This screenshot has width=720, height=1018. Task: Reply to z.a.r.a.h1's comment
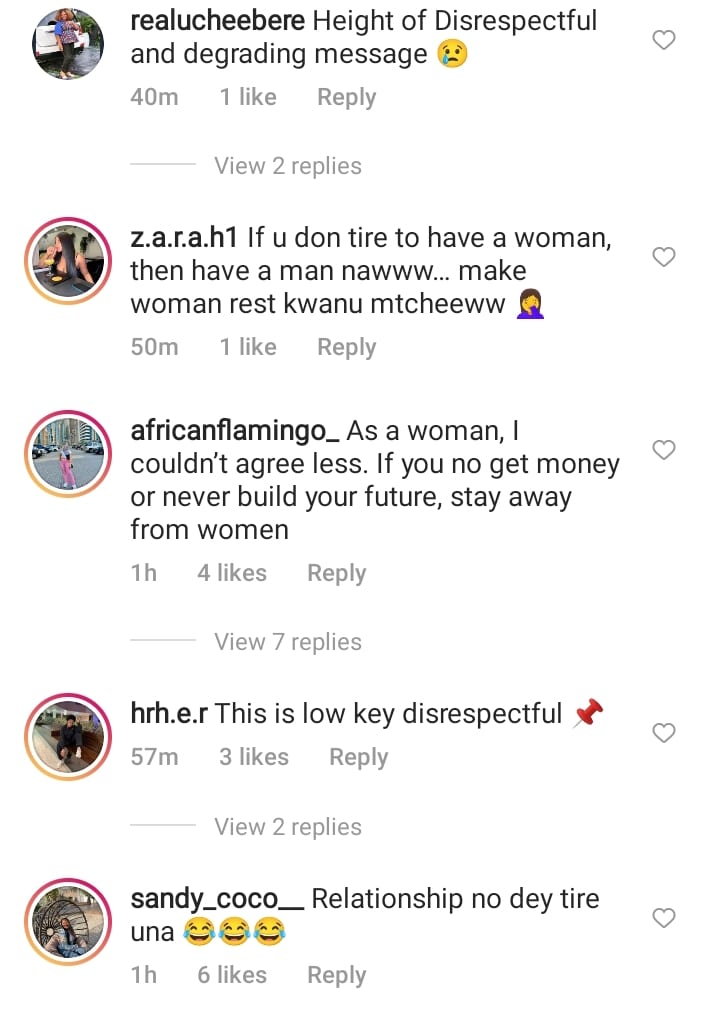[346, 347]
